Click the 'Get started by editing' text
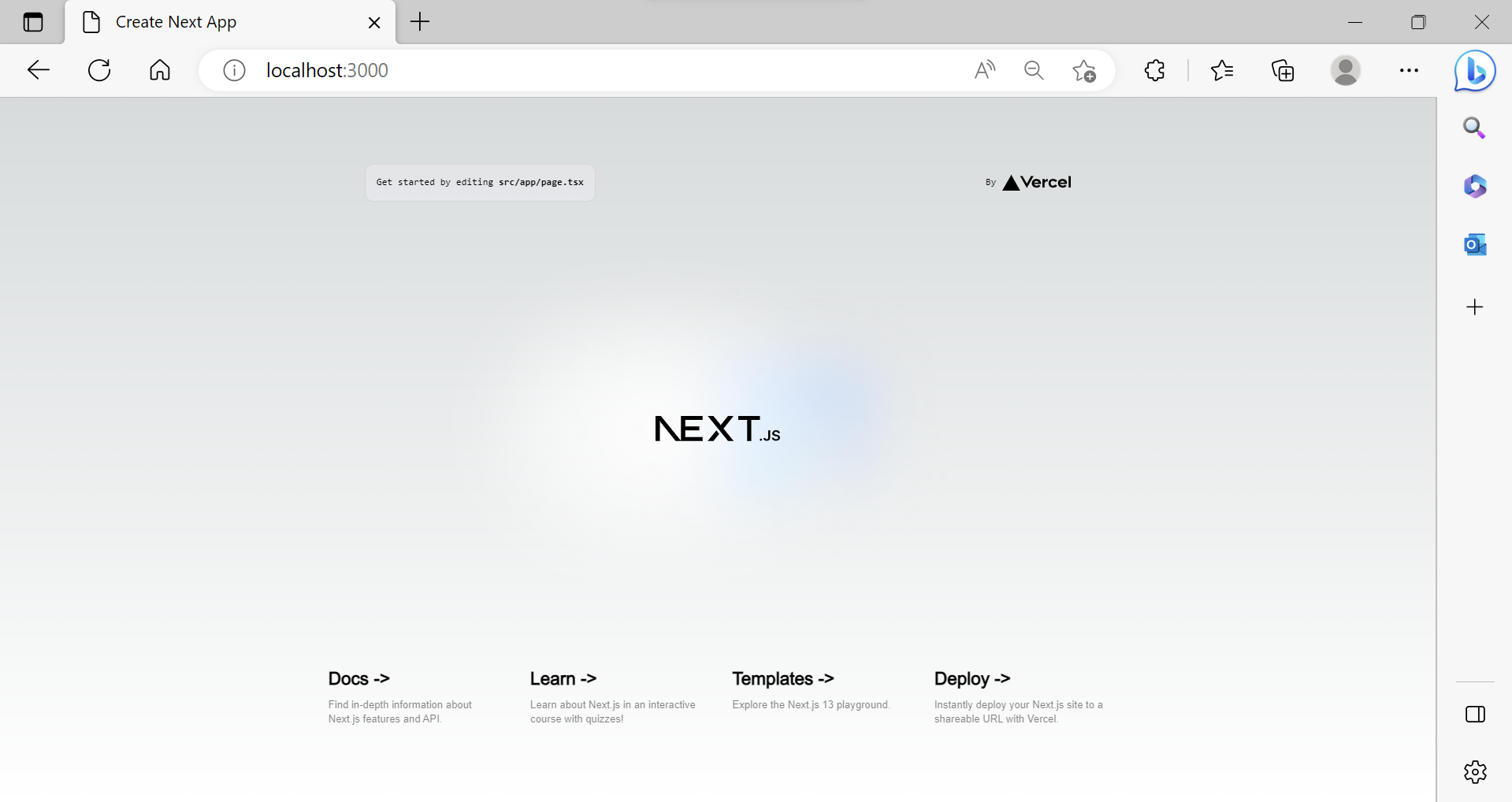The height and width of the screenshot is (802, 1512). pos(480,182)
